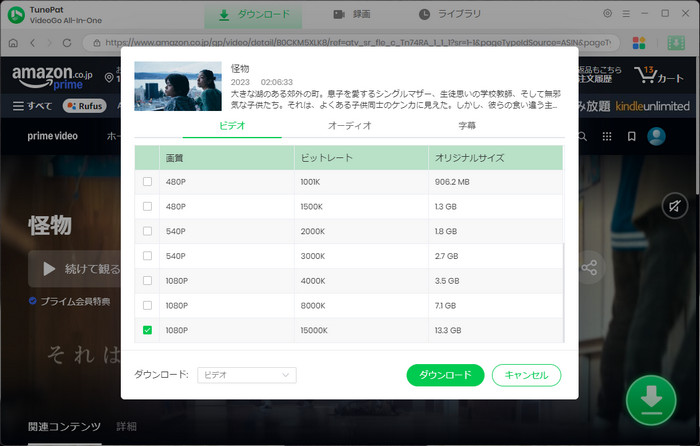Reload the page with refresh icon
Viewport: 700px width, 446px height.
click(x=67, y=43)
